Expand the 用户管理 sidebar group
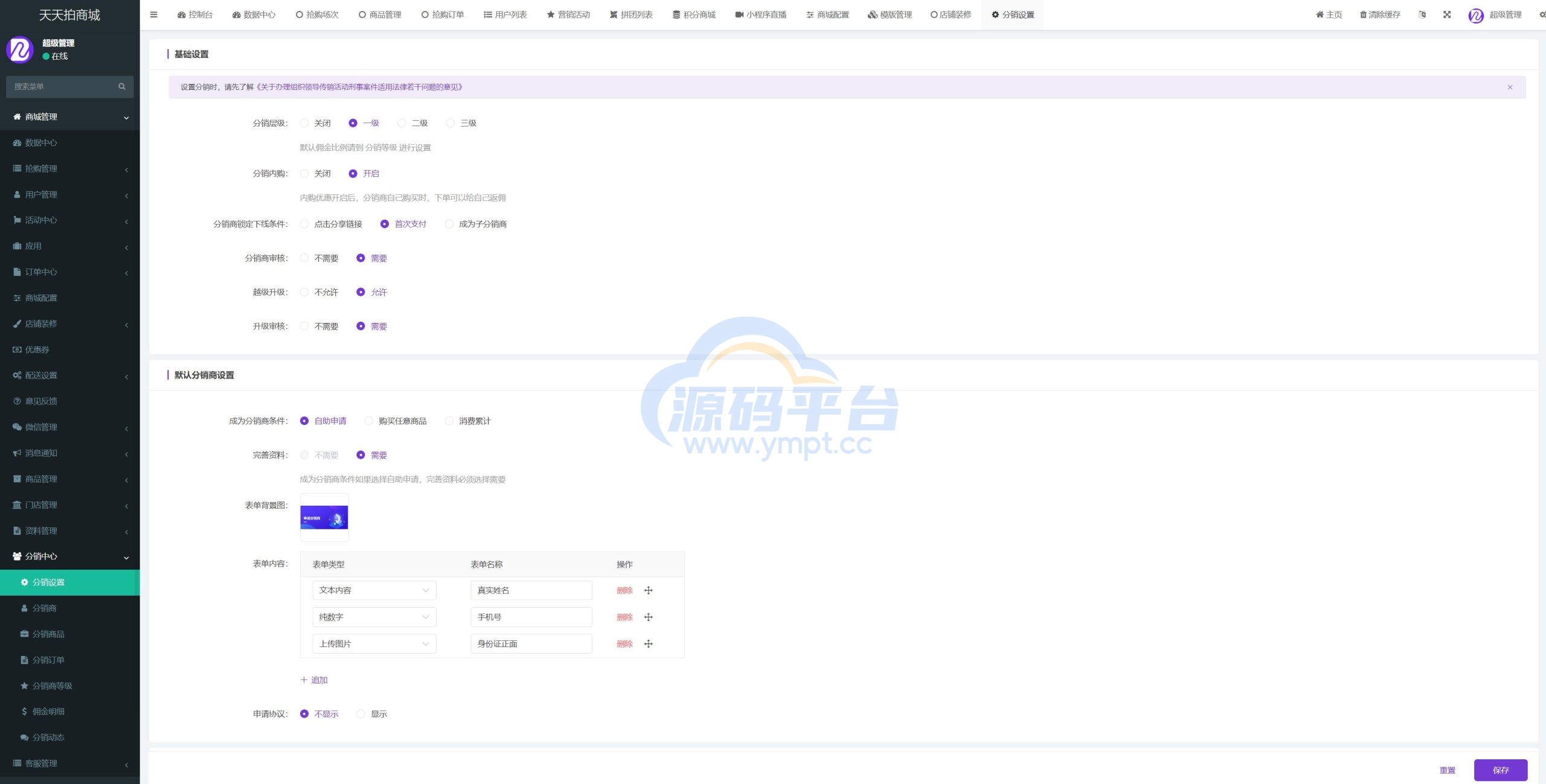1546x784 pixels. [x=70, y=194]
